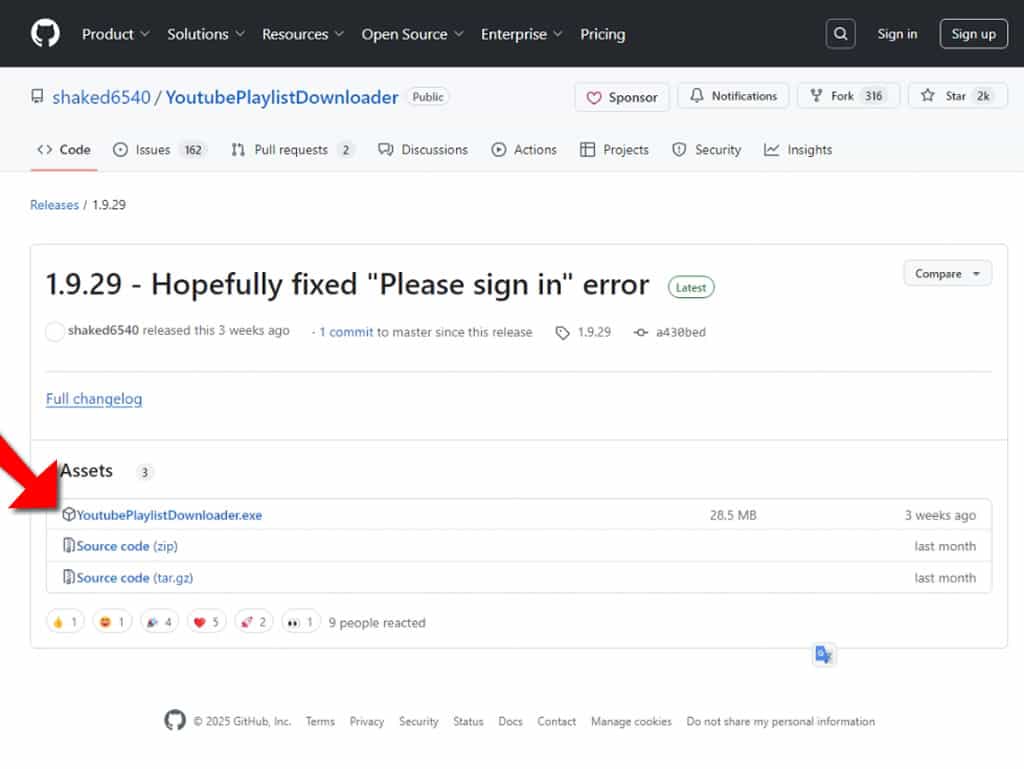Open the Status footer link
The height and width of the screenshot is (769, 1024).
(468, 721)
